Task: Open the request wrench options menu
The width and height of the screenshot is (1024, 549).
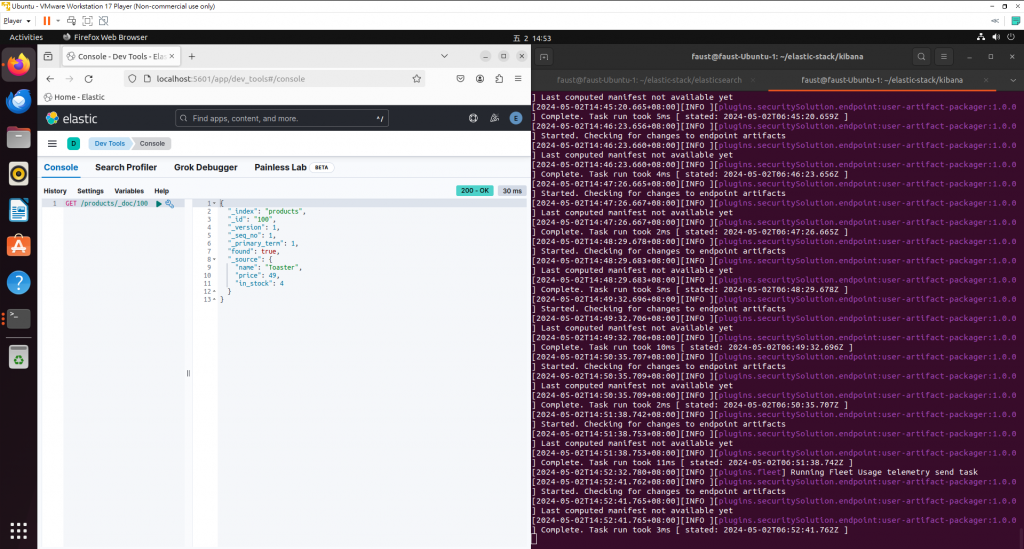Action: click(170, 204)
